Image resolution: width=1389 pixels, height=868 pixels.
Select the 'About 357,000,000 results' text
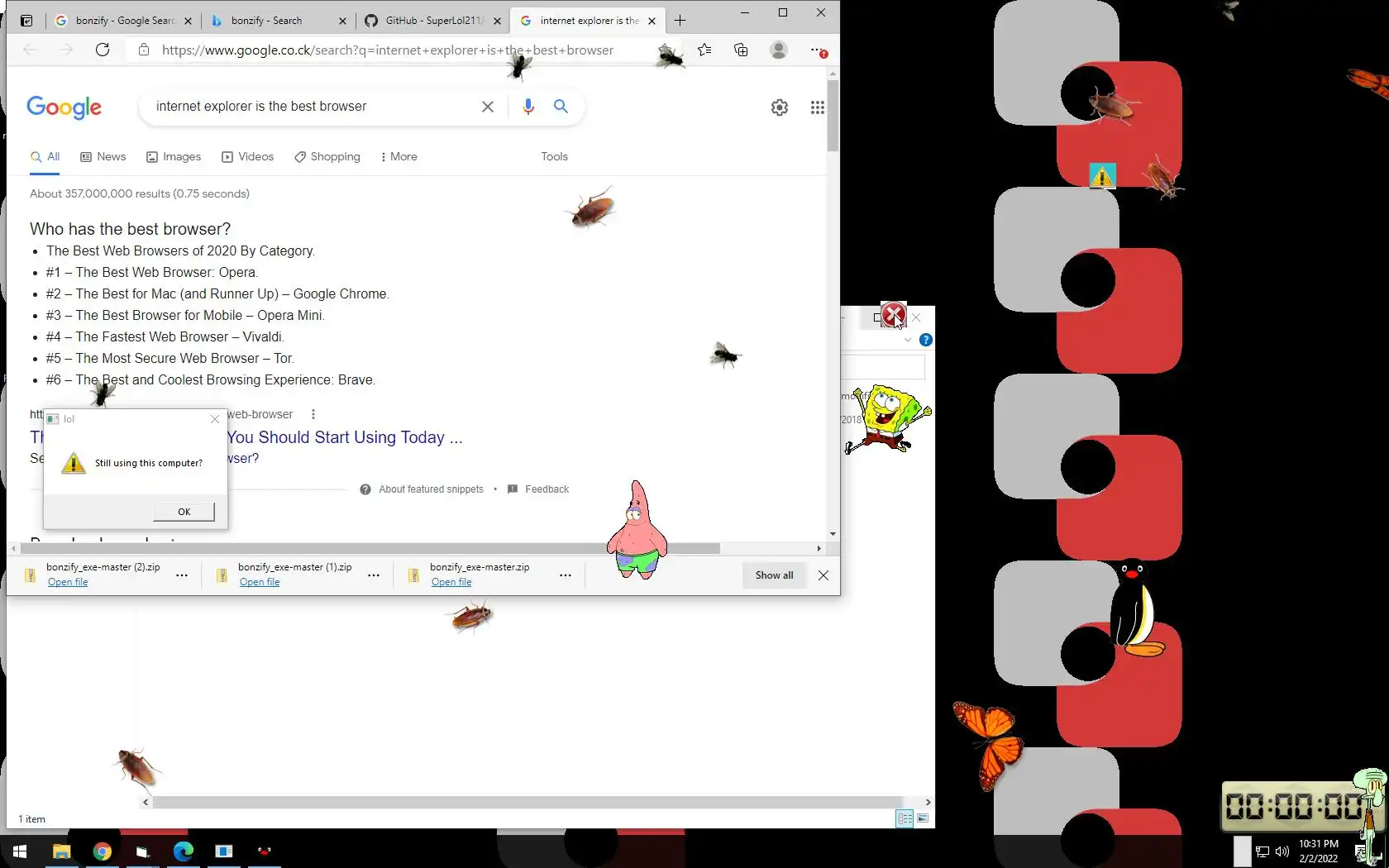click(x=140, y=193)
